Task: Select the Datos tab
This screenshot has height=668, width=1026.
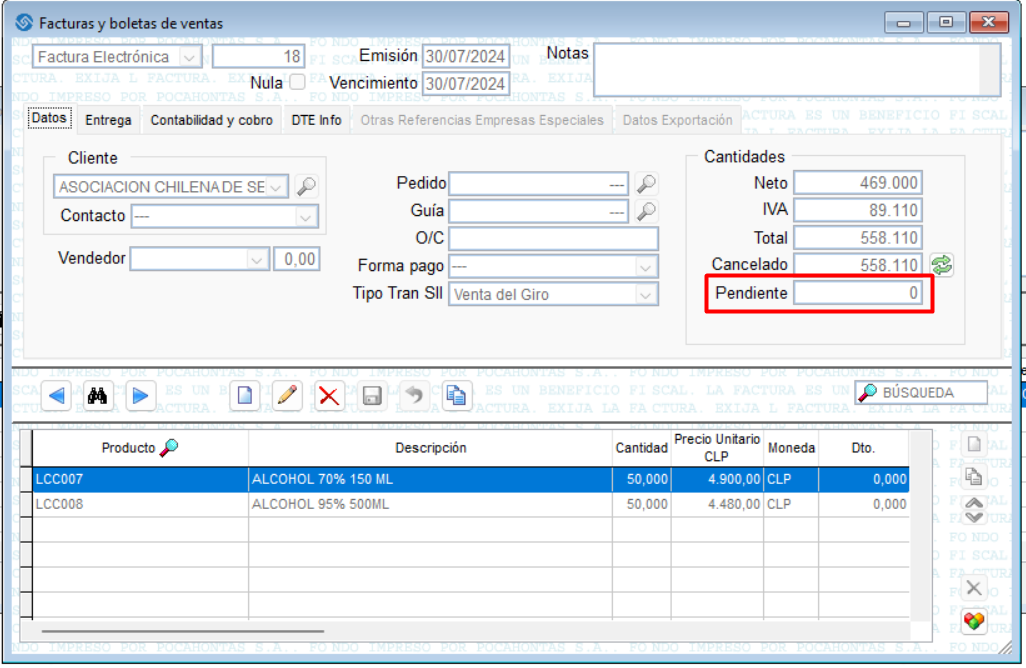Action: click(49, 118)
